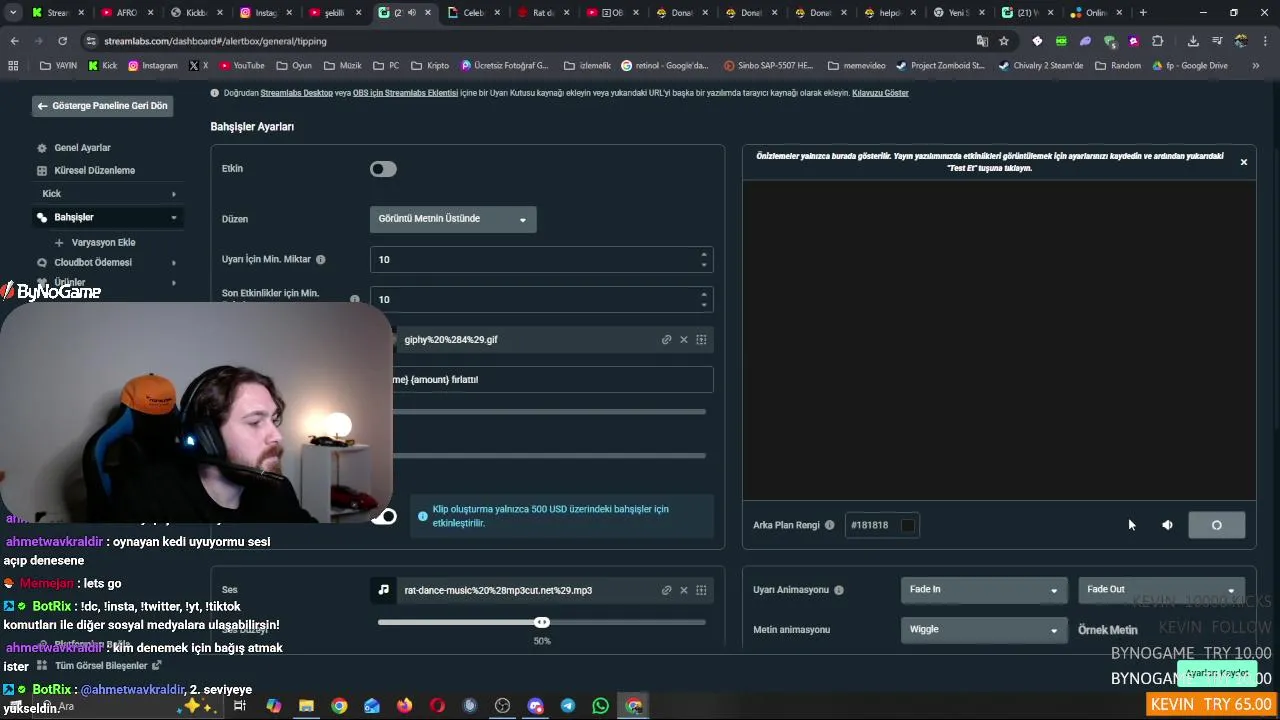This screenshot has width=1280, height=720.
Task: Open Chrome extensions puzzle icon
Action: [x=1157, y=41]
